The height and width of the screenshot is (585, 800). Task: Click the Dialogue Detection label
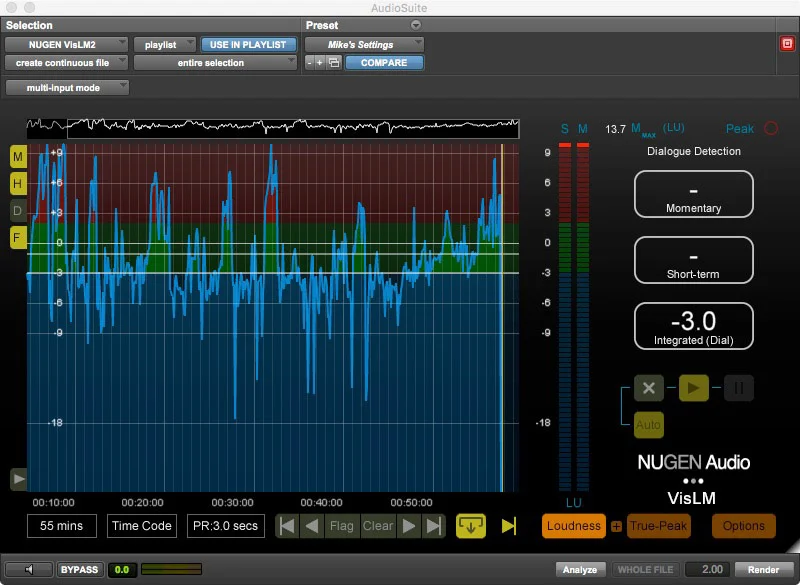(x=694, y=151)
